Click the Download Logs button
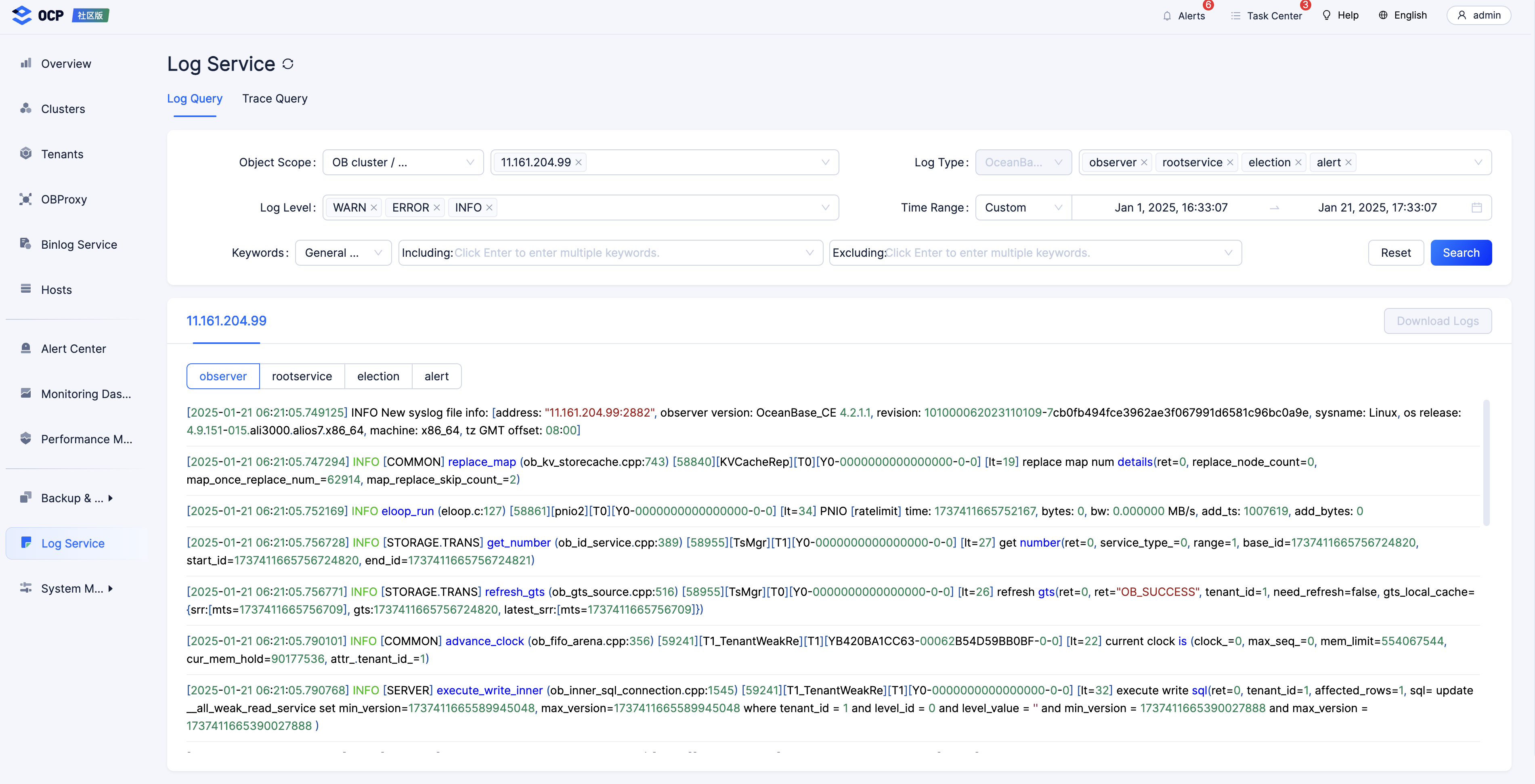 1437,321
